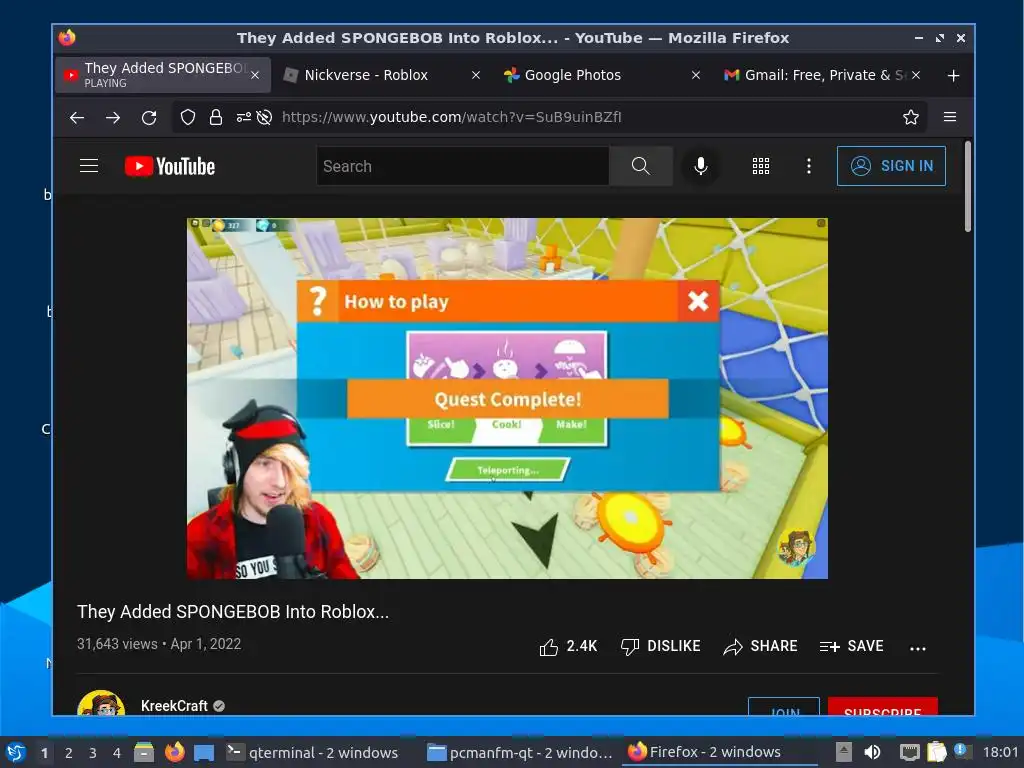This screenshot has height=768, width=1024.
Task: Open the pcmanfm-qt taskbar window group
Action: coord(520,753)
